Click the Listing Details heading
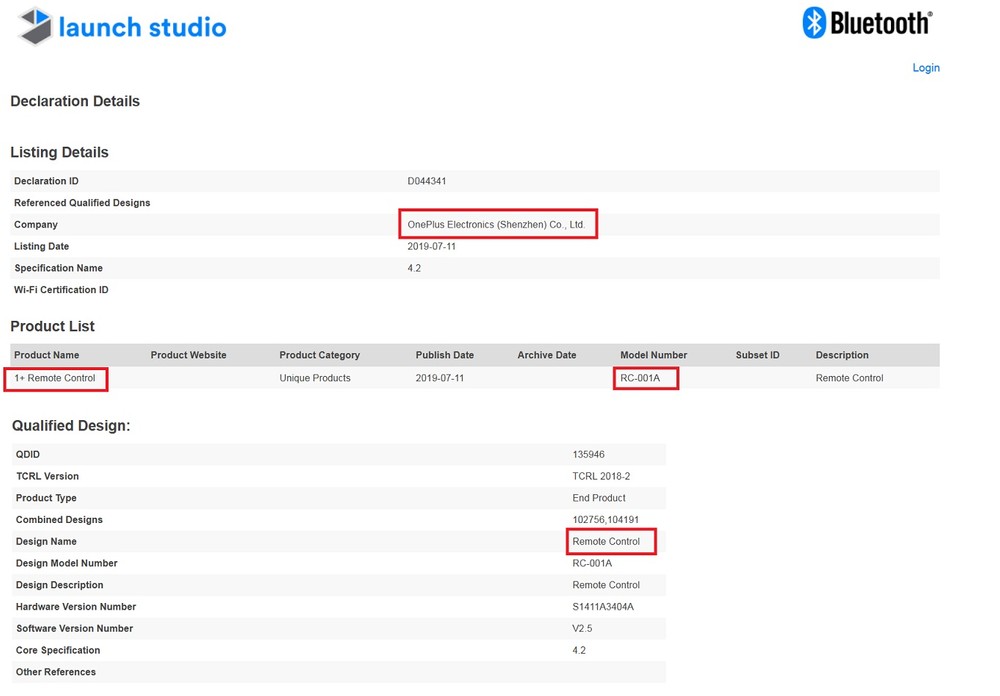The height and width of the screenshot is (696, 1000). point(59,152)
